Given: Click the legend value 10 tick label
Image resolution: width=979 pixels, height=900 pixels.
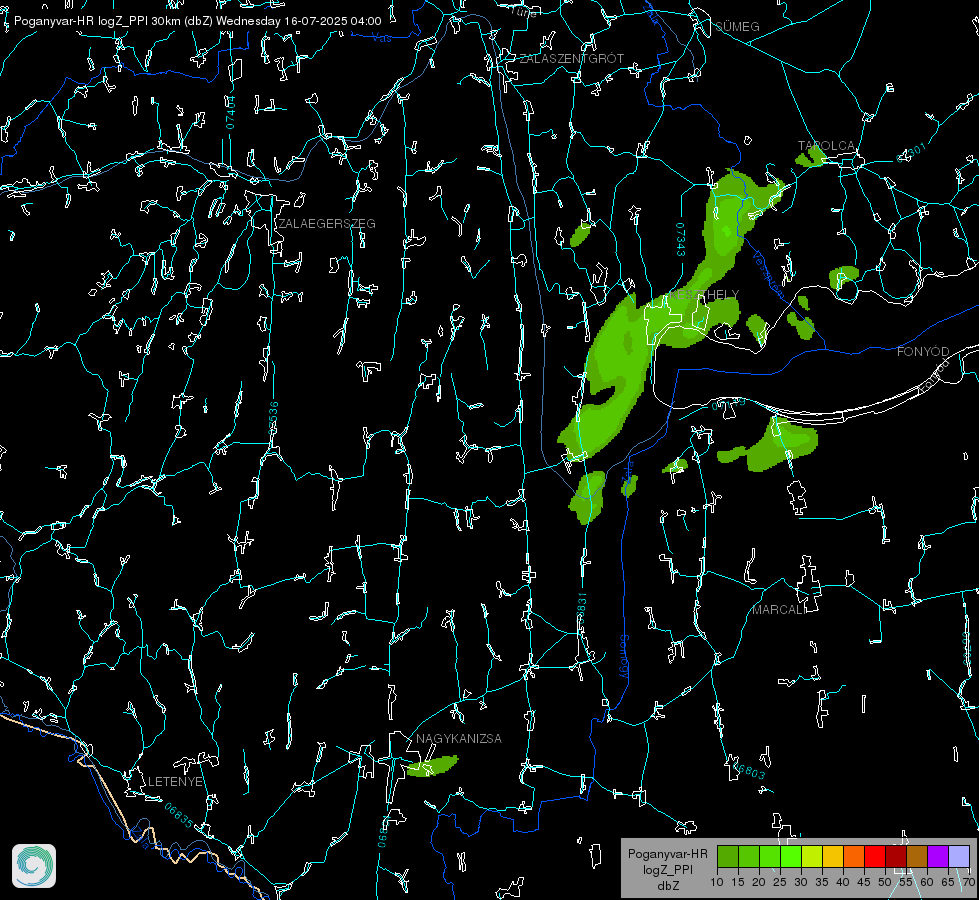Looking at the screenshot, I should (717, 883).
